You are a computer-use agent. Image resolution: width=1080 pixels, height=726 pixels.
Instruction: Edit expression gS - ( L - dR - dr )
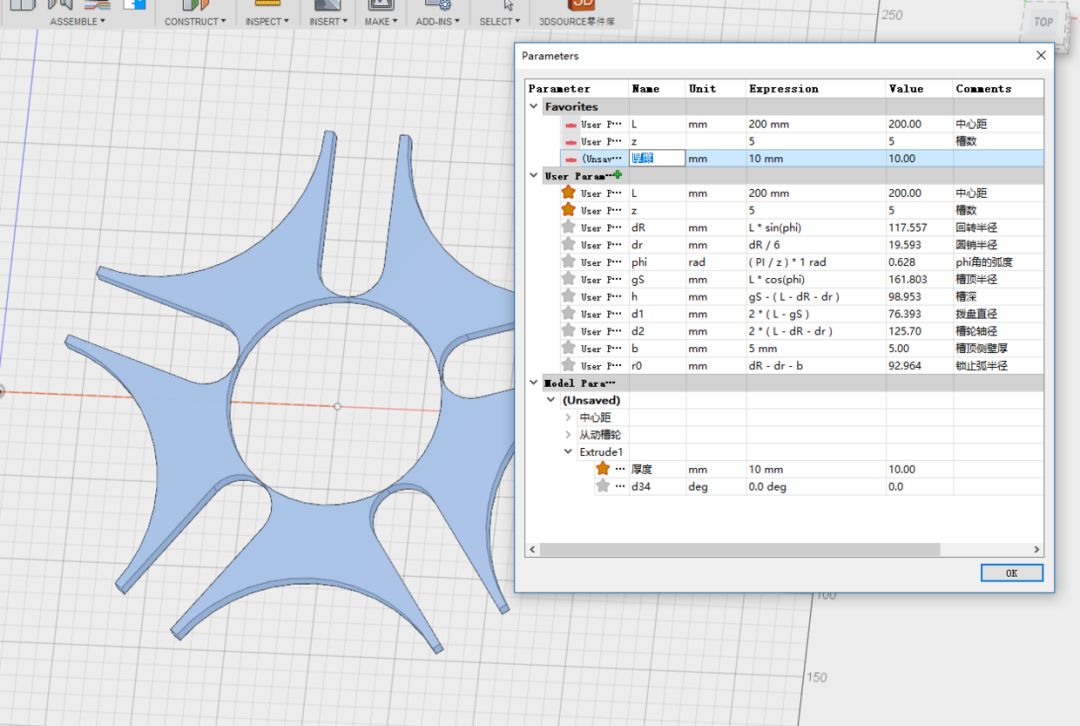click(x=793, y=296)
